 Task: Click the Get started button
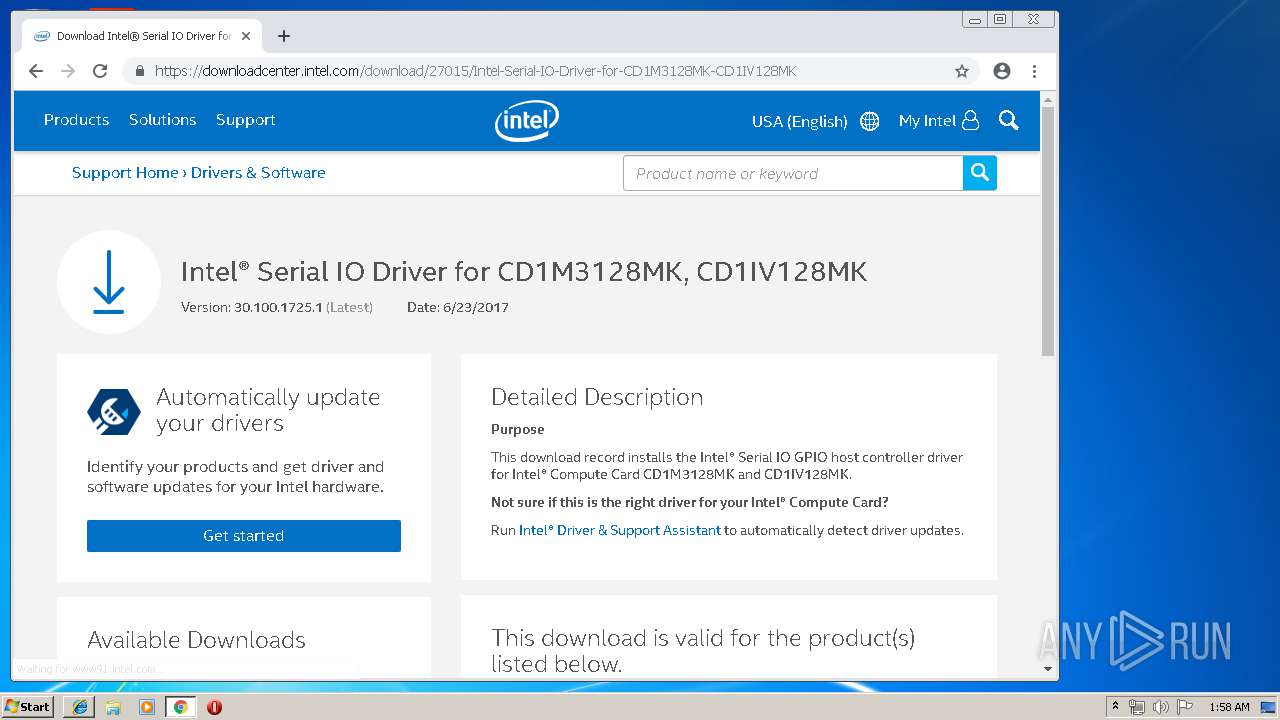point(244,536)
